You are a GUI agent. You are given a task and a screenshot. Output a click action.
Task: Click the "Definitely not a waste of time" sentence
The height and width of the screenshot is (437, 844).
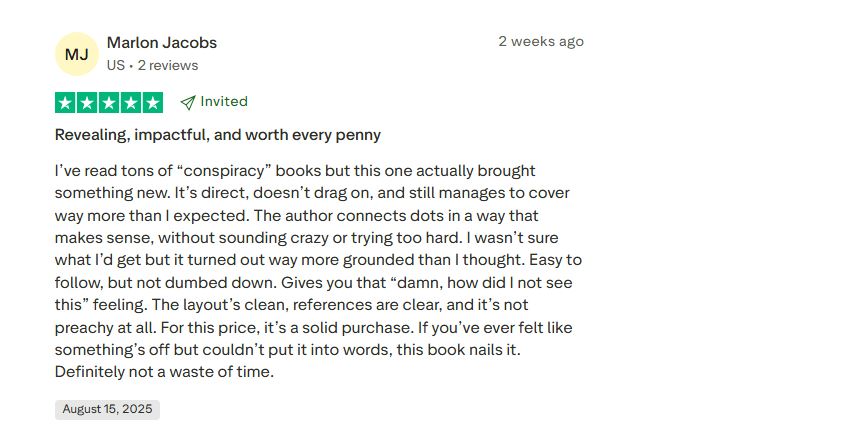tap(163, 372)
